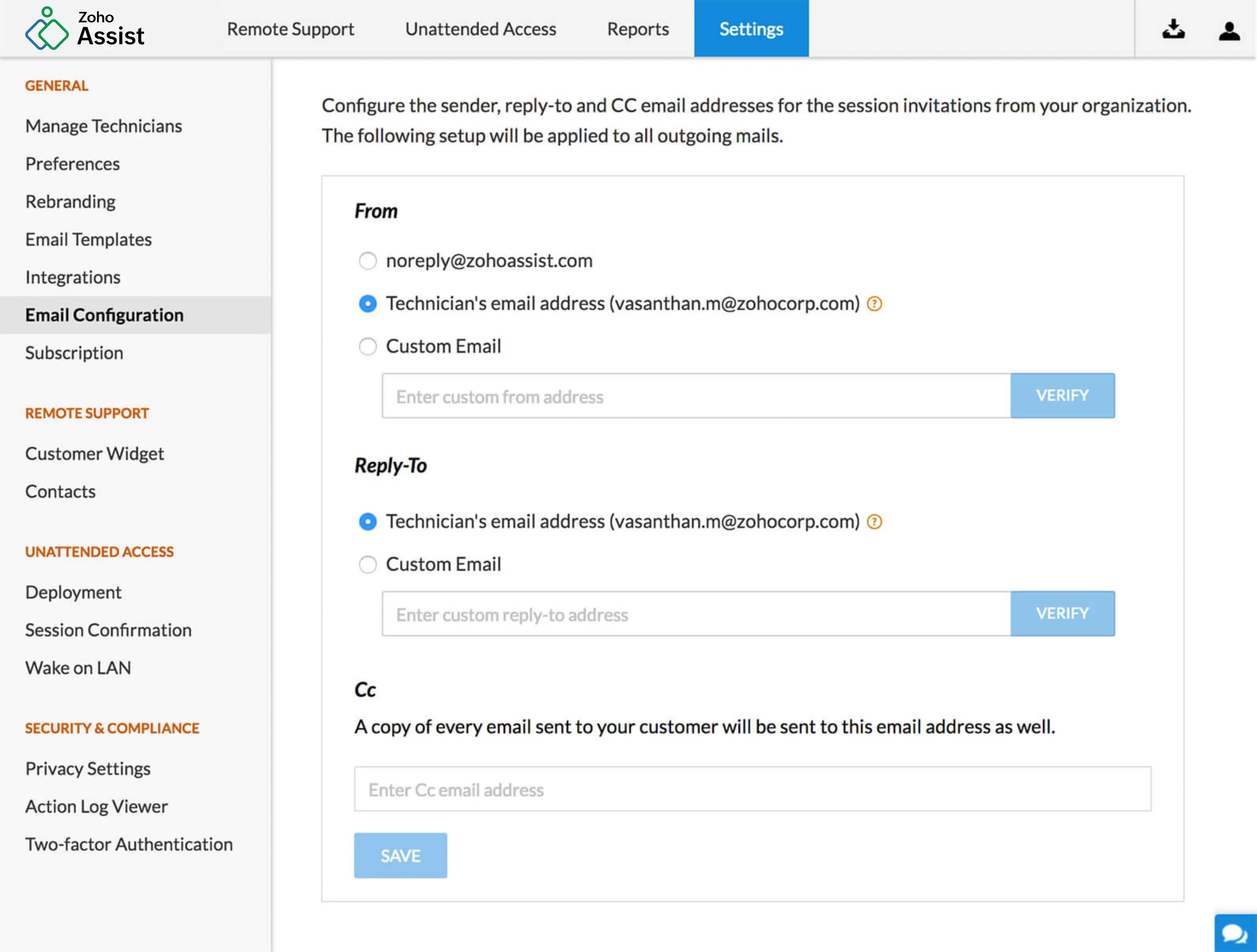
Task: Click the help icon beside Reply-To technician's email
Action: pyautogui.click(x=874, y=522)
